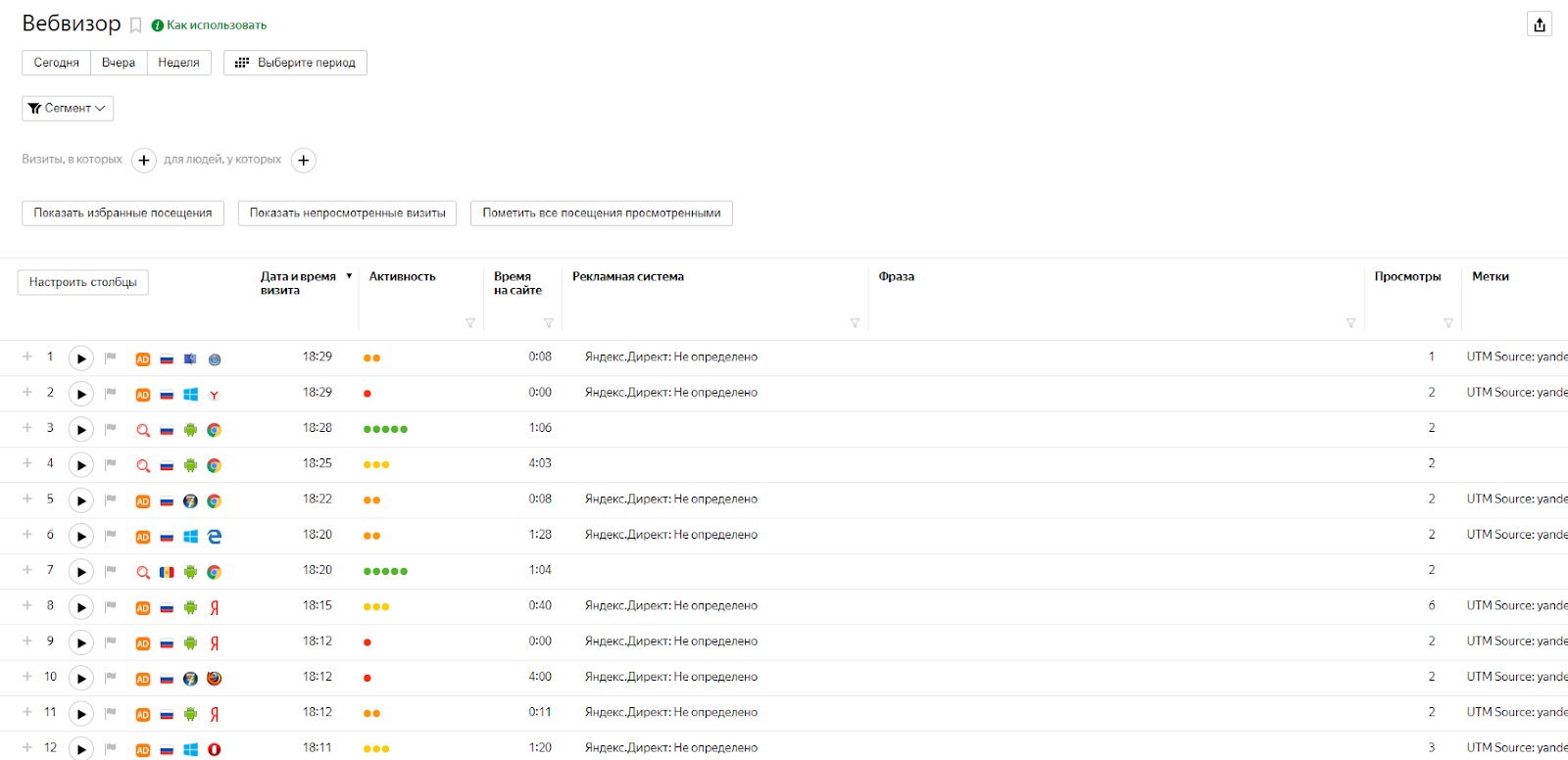Select the Вчера period tab
Image resolution: width=1568 pixels, height=760 pixels.
click(x=119, y=63)
